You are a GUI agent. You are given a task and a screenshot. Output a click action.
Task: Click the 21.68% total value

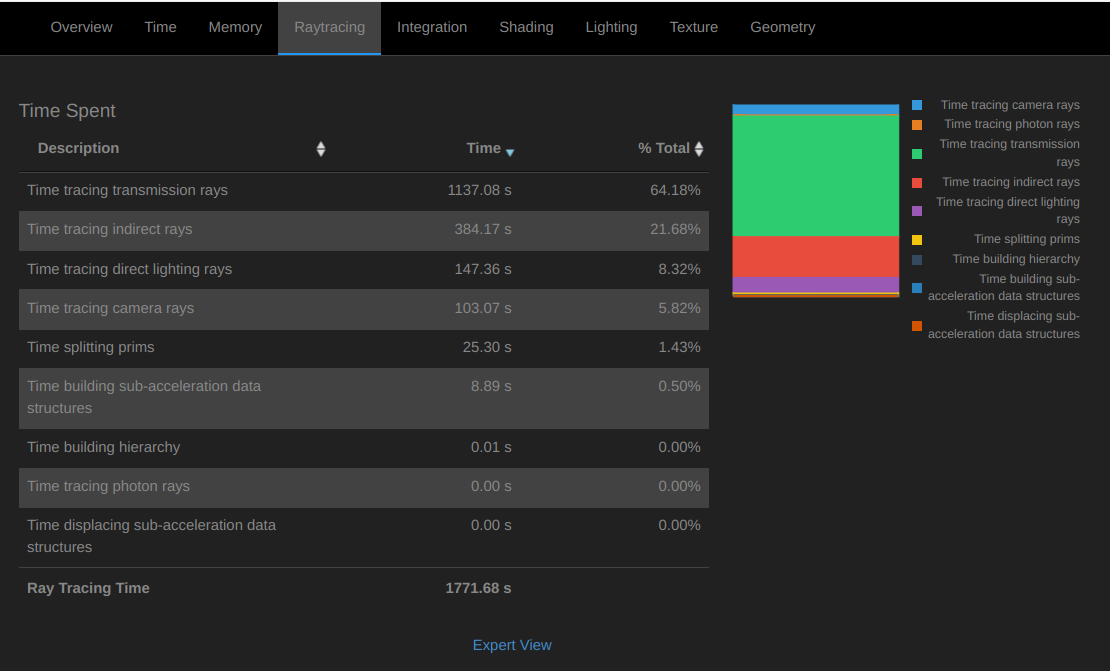(x=675, y=229)
